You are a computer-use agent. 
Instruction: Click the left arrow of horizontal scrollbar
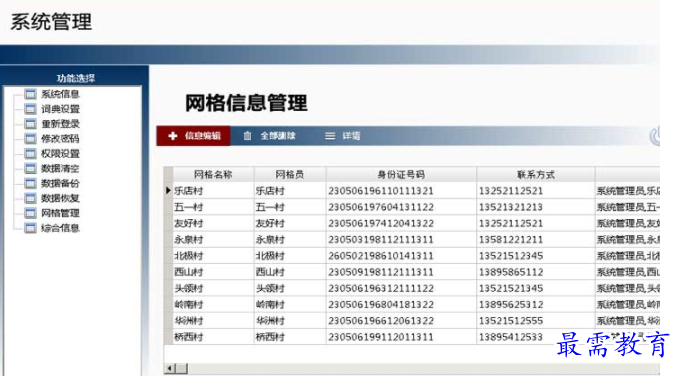click(x=170, y=368)
